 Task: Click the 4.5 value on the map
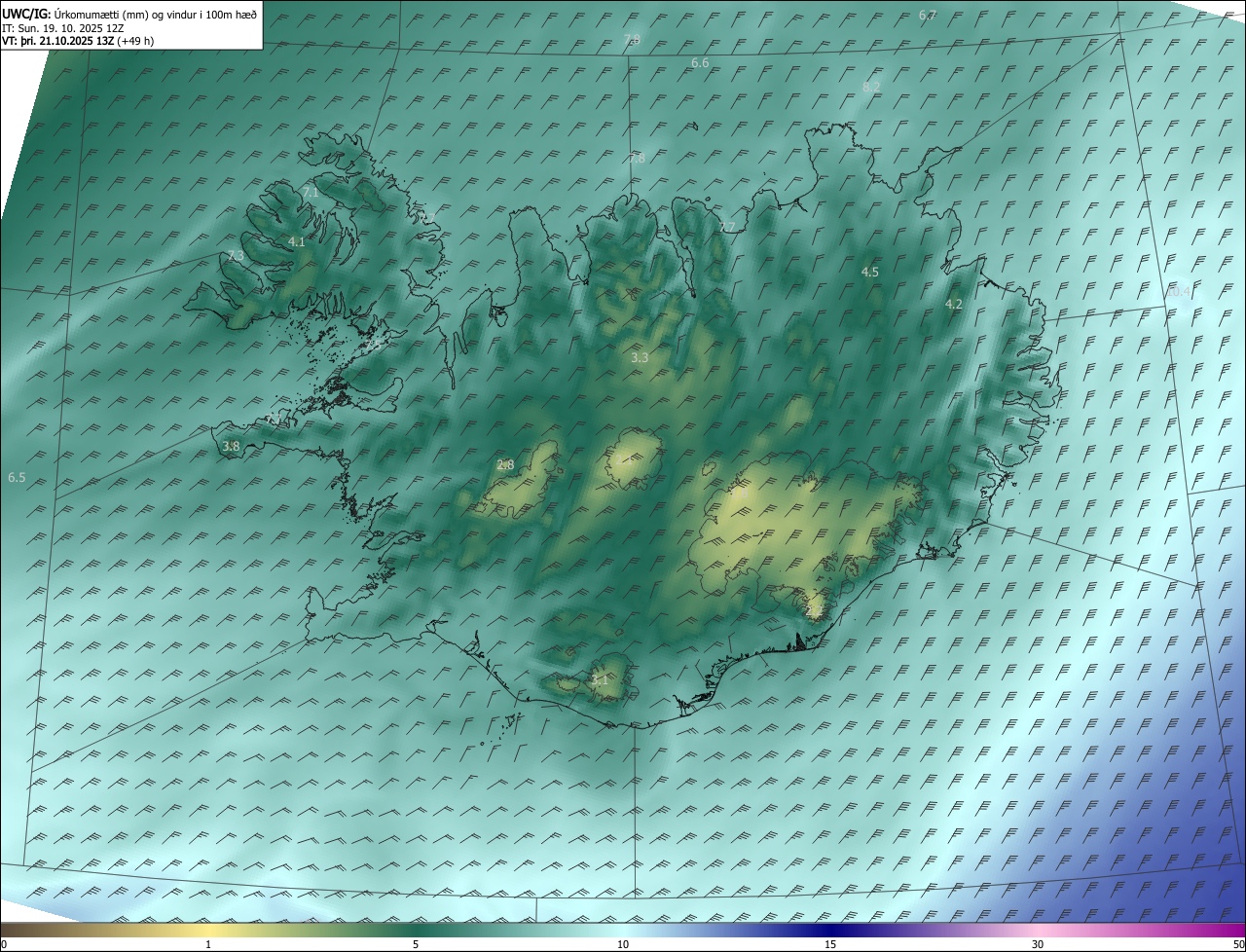click(x=870, y=273)
